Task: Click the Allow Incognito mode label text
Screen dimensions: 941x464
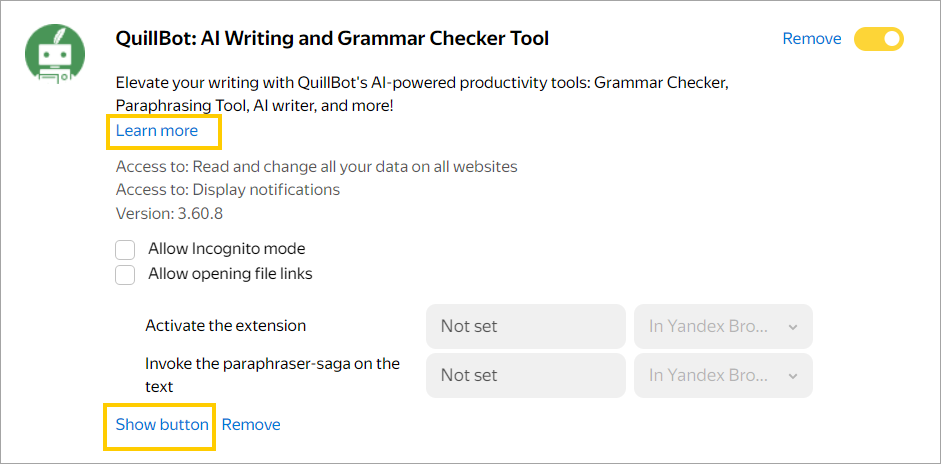Action: [x=226, y=249]
